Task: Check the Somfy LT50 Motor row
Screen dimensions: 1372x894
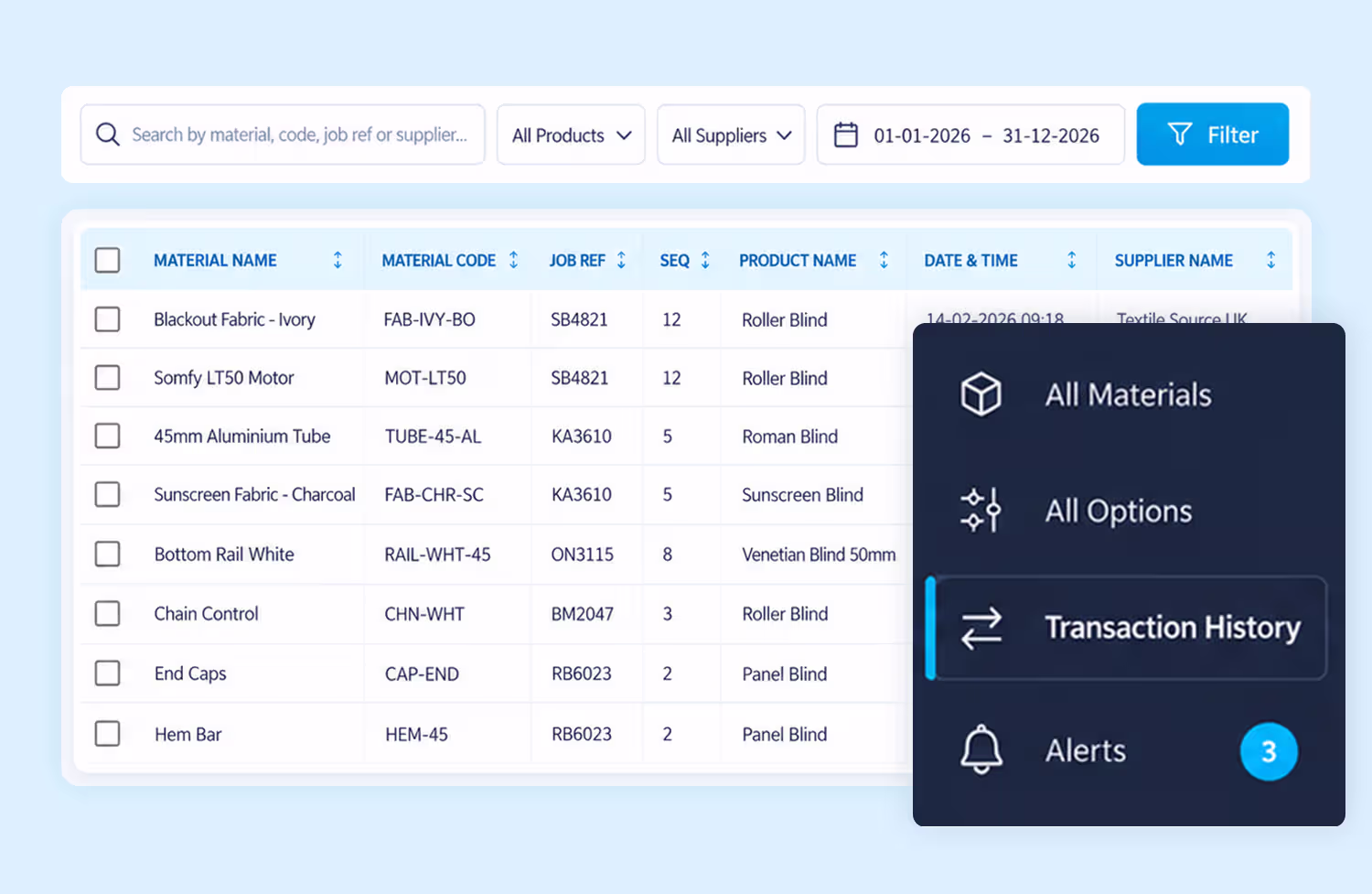Action: (x=108, y=378)
